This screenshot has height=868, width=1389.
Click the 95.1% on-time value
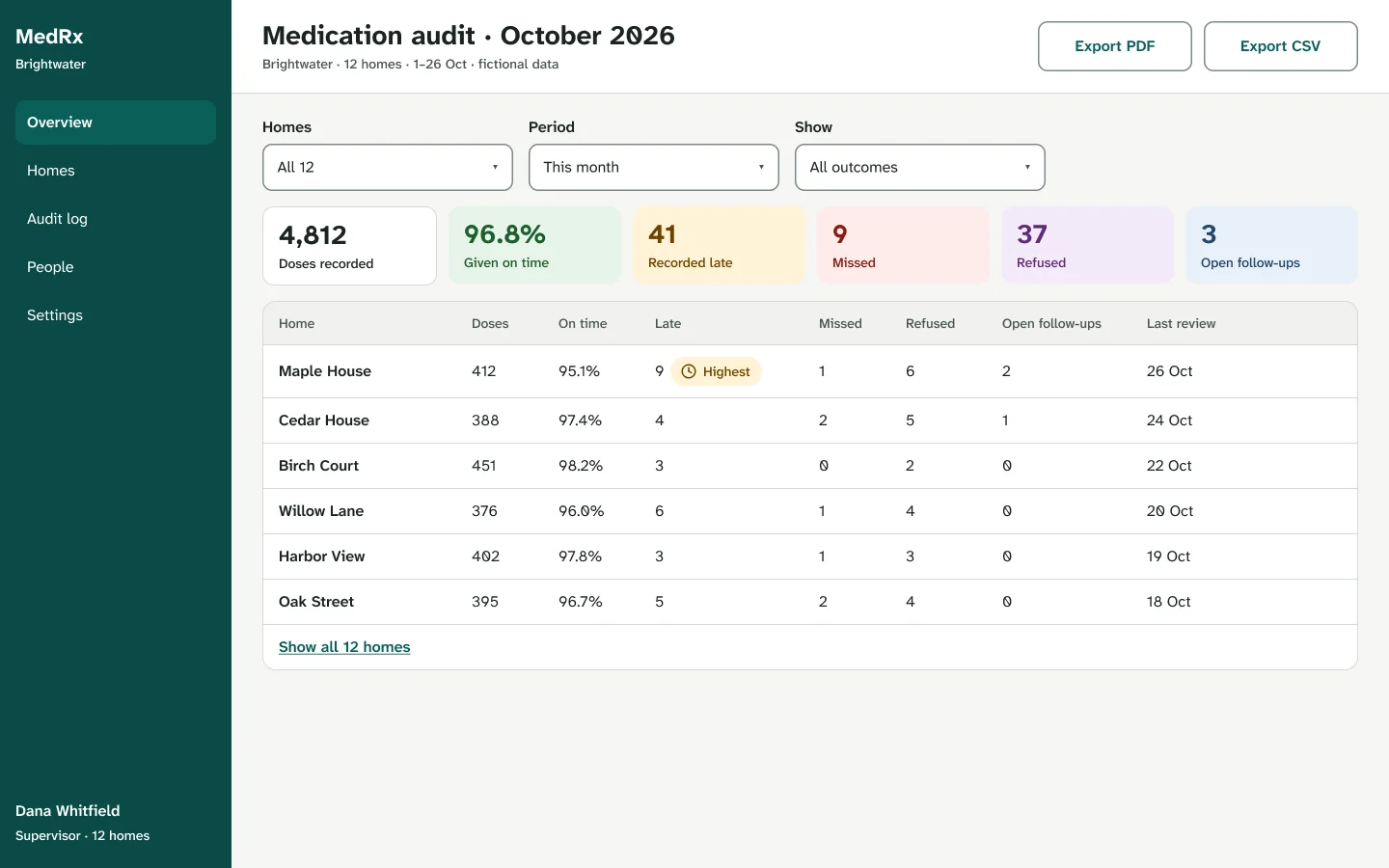(x=579, y=371)
